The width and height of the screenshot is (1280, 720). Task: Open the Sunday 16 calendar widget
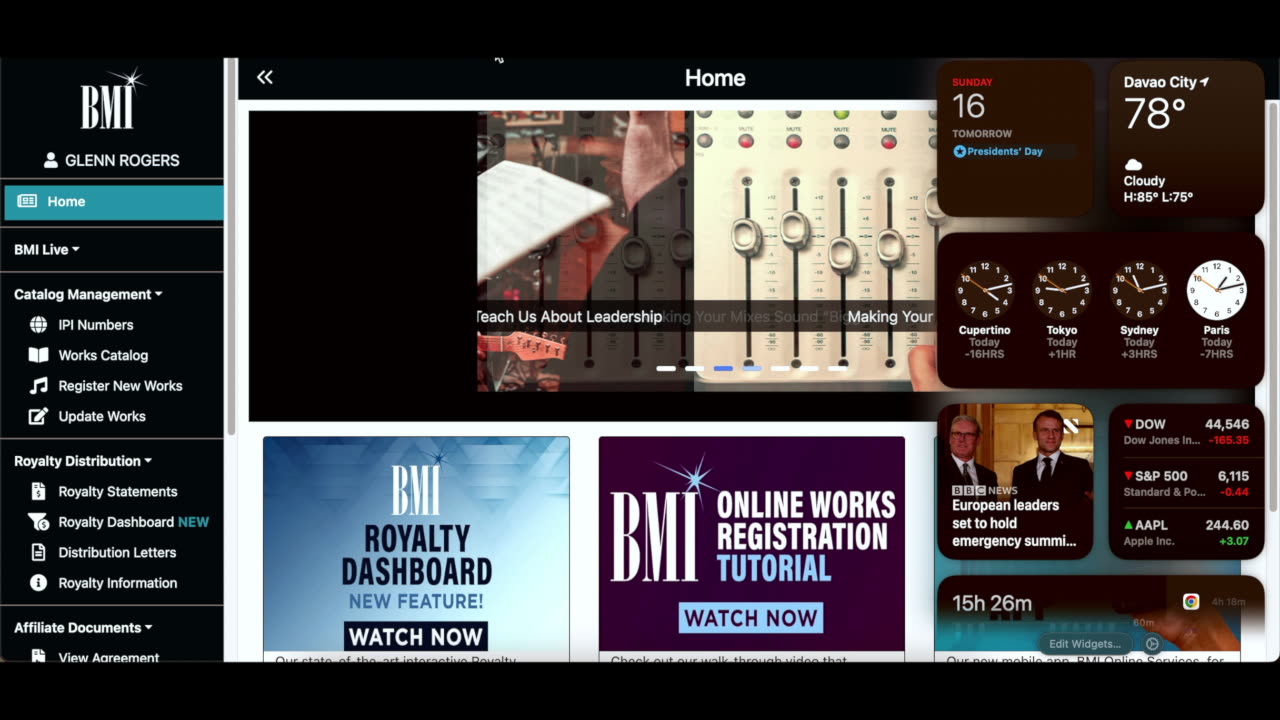coord(1015,139)
